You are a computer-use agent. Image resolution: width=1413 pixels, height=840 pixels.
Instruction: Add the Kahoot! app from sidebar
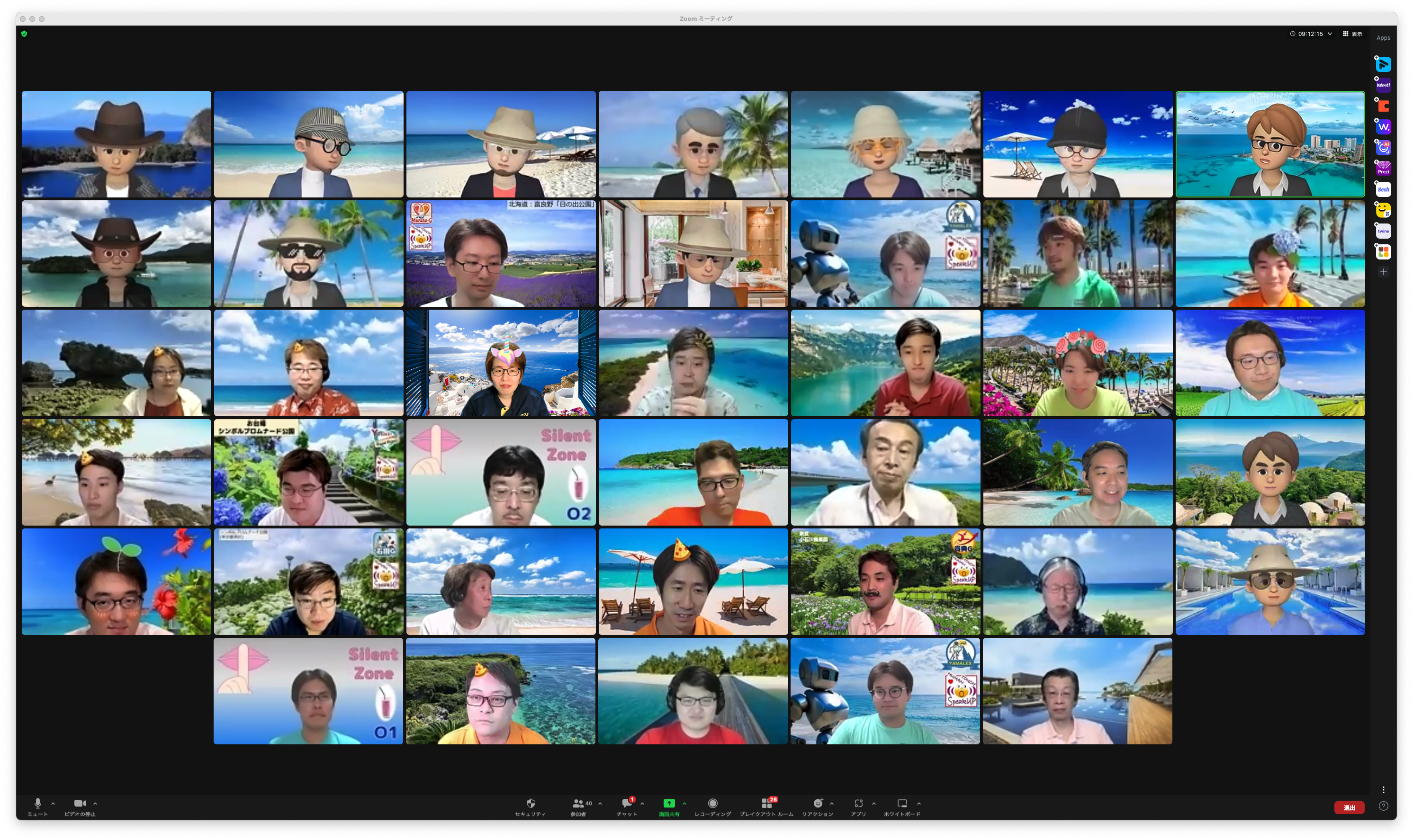coord(1383,85)
